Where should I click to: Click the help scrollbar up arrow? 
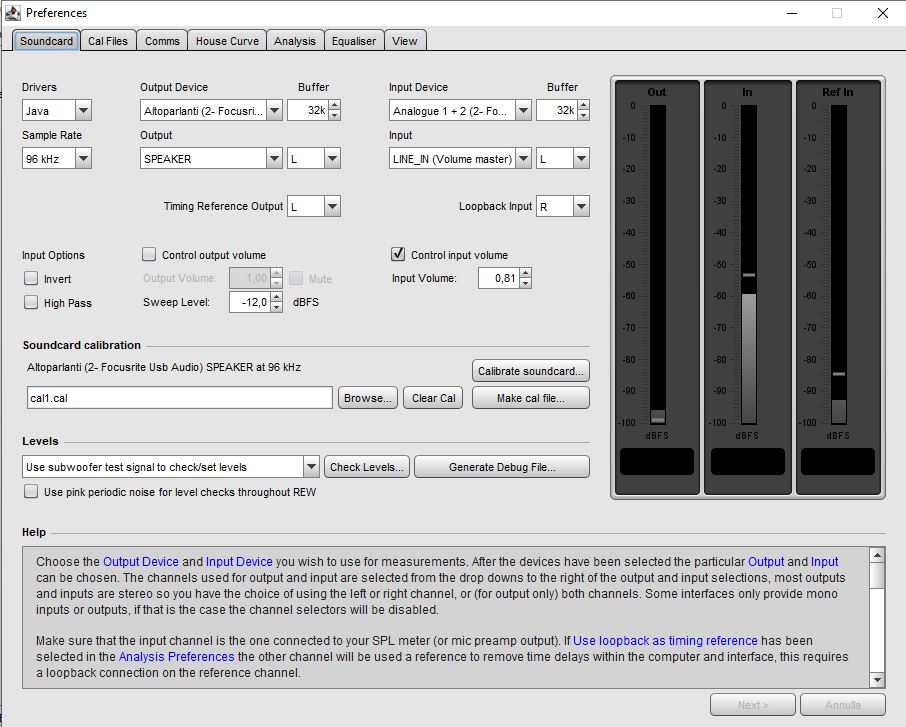[877, 555]
